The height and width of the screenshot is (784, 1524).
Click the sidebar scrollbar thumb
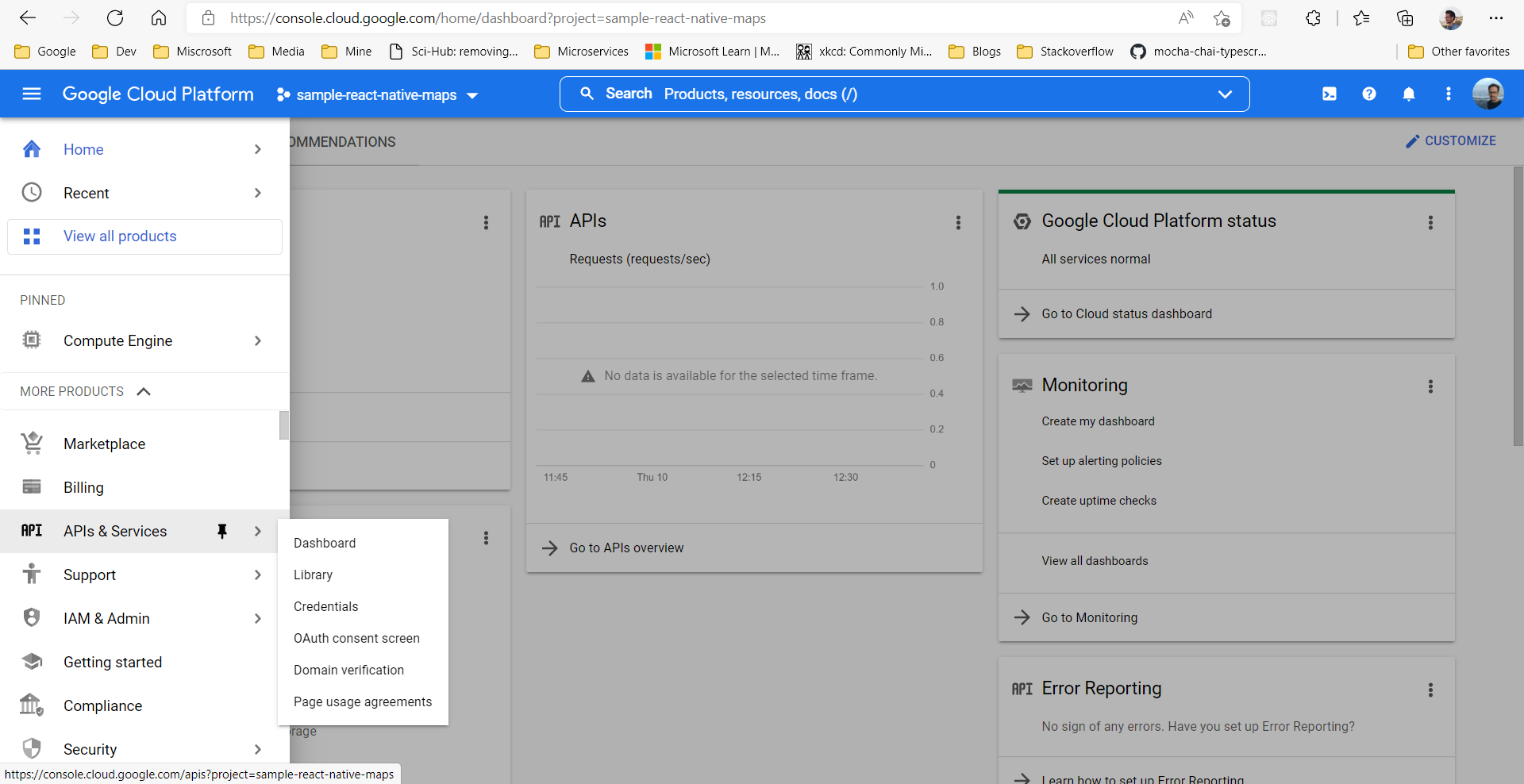283,425
